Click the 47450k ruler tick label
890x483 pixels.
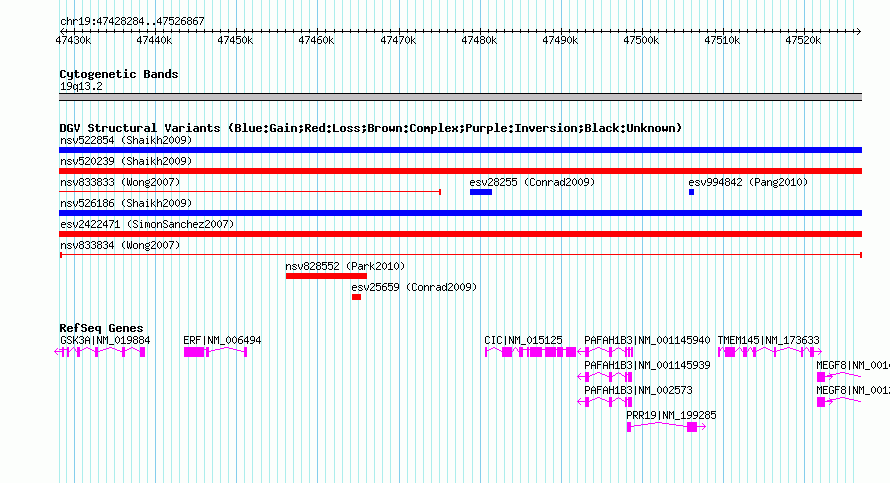coord(235,40)
